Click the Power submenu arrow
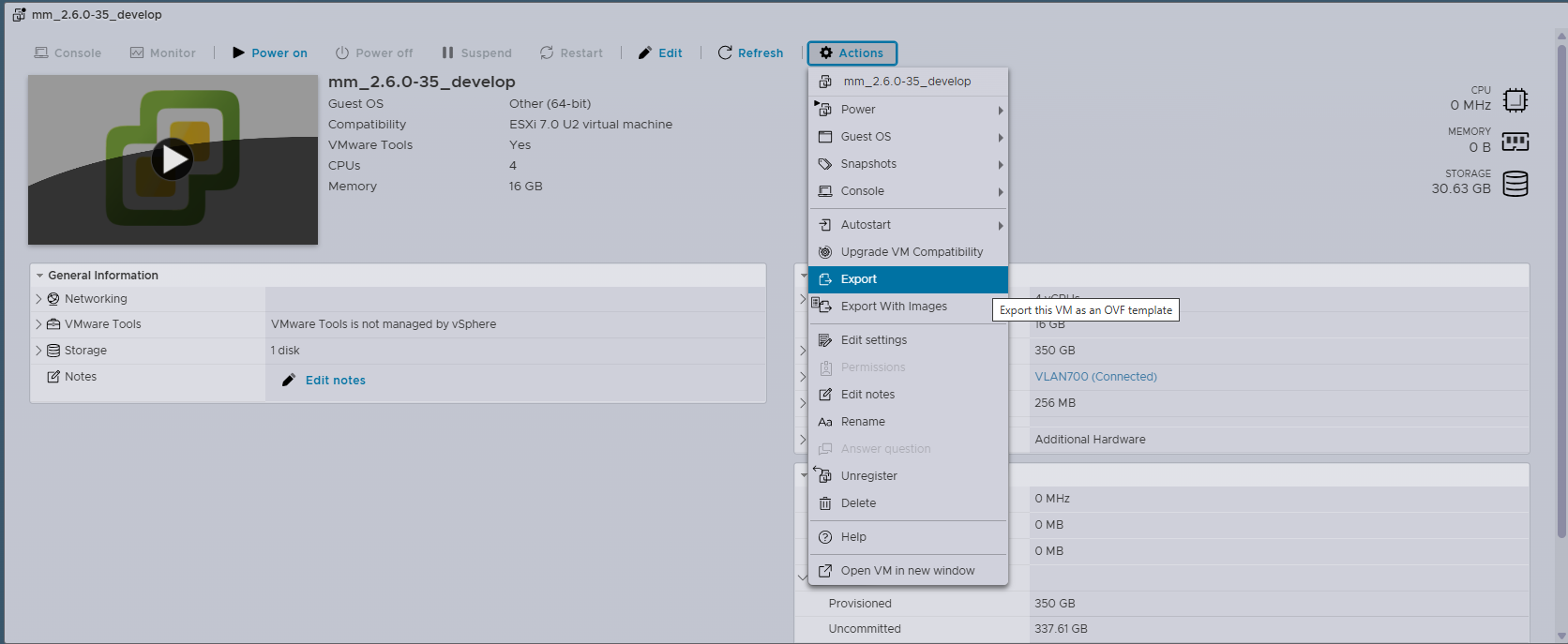1568x644 pixels. pos(1001,111)
